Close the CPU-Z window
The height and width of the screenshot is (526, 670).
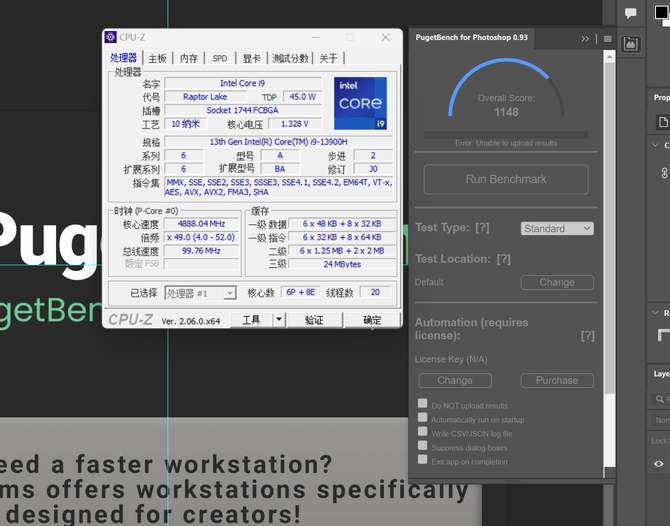tap(385, 37)
